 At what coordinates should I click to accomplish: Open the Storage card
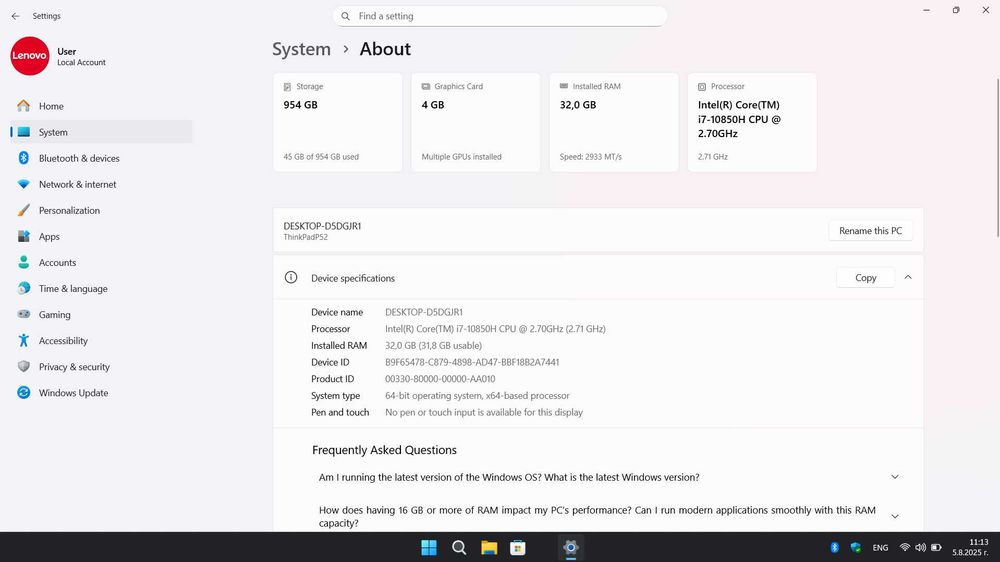click(x=338, y=122)
